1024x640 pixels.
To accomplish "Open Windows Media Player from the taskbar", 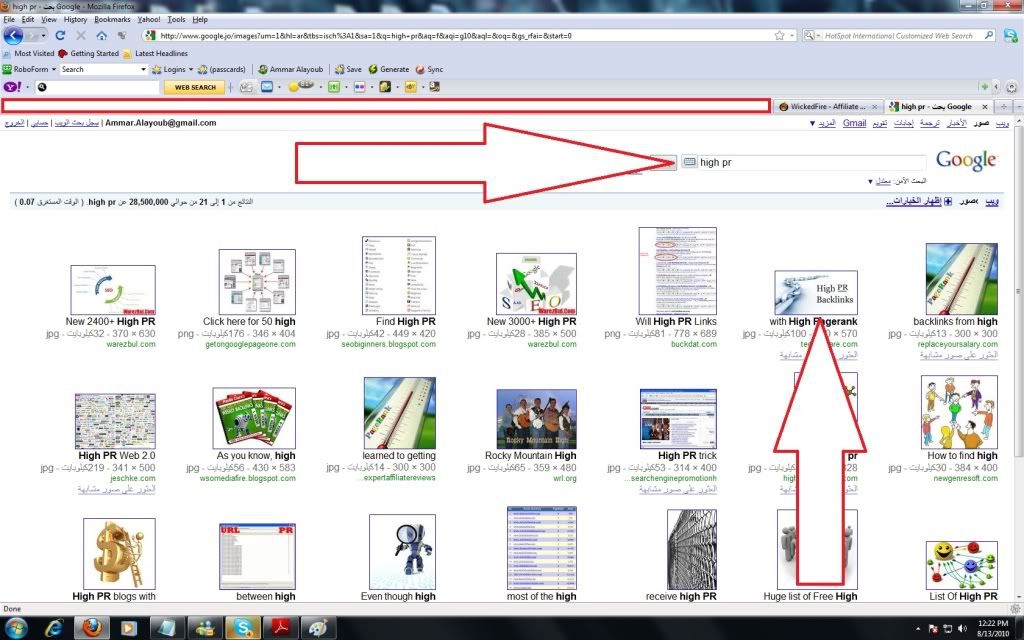I will pos(128,628).
